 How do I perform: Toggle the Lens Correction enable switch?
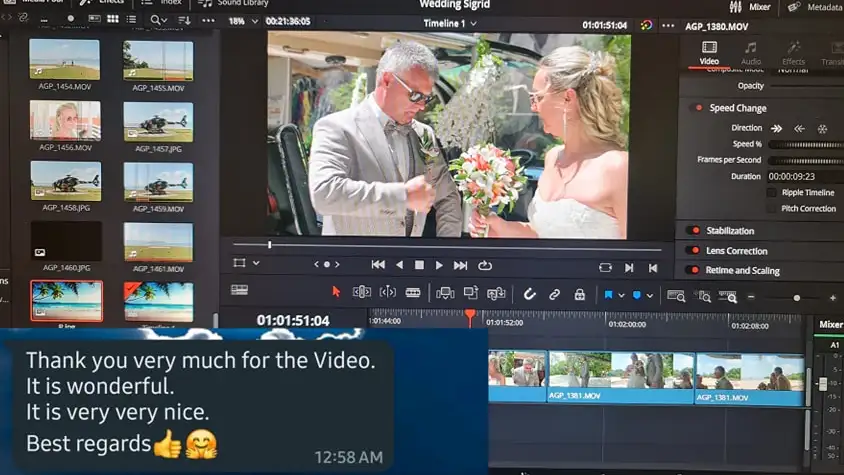coord(694,250)
